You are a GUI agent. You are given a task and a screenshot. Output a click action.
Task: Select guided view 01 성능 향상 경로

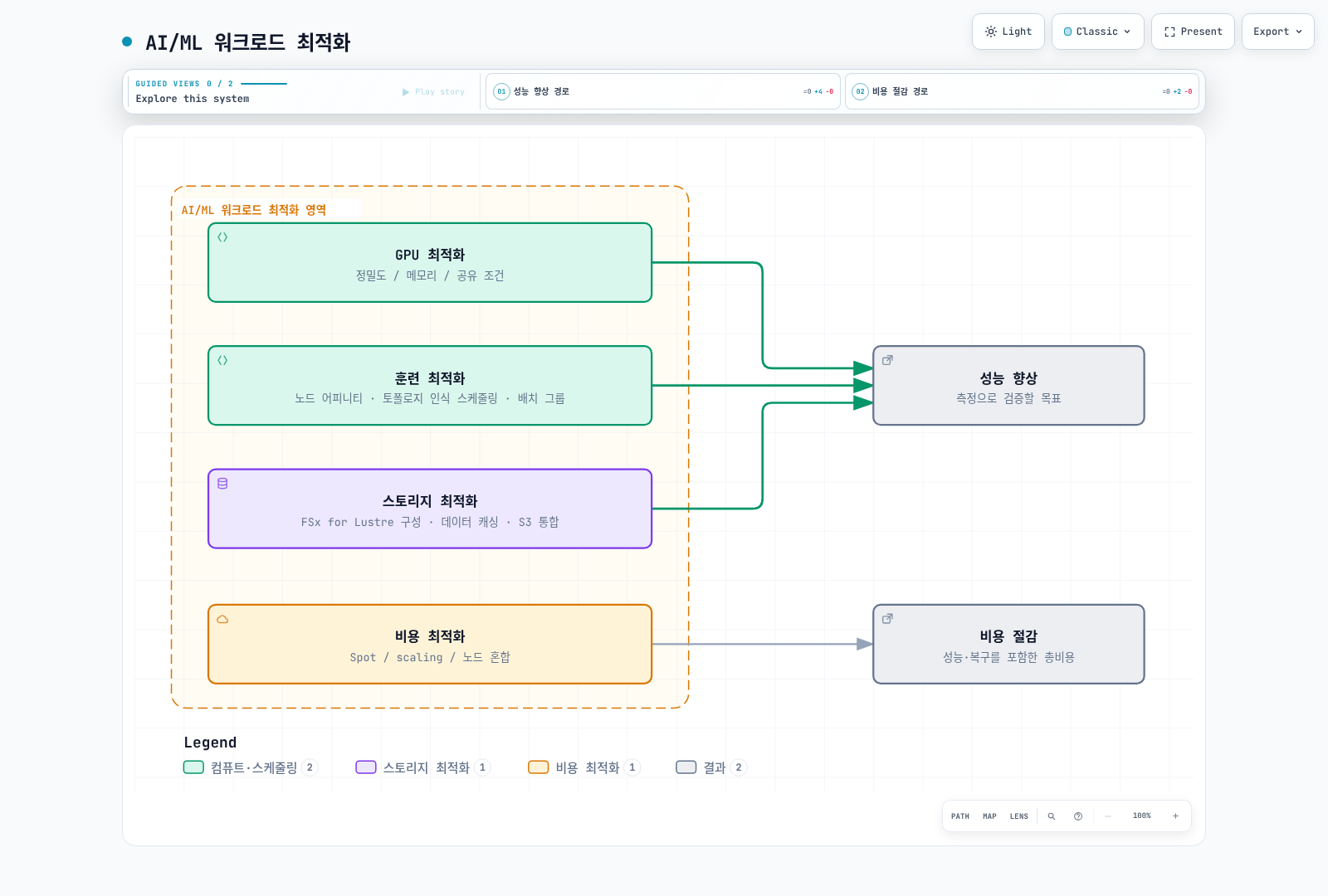pos(663,91)
